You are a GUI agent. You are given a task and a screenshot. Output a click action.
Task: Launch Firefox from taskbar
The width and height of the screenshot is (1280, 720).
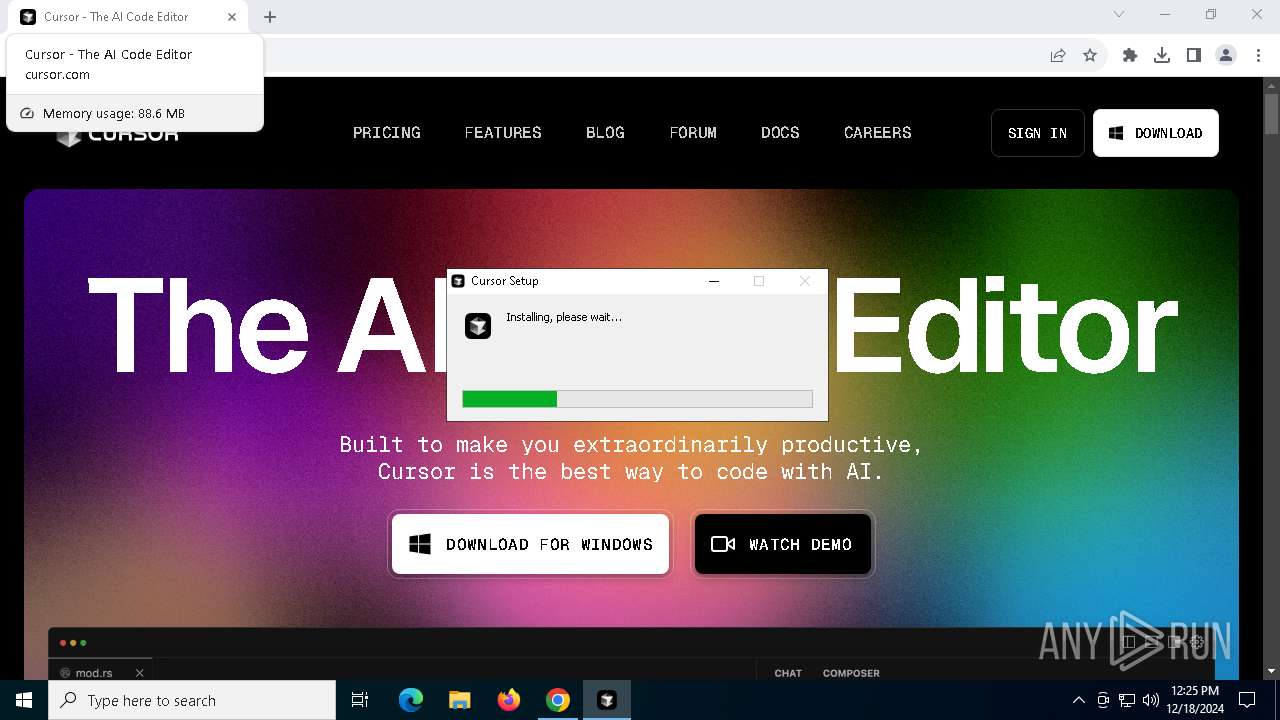[x=509, y=700]
